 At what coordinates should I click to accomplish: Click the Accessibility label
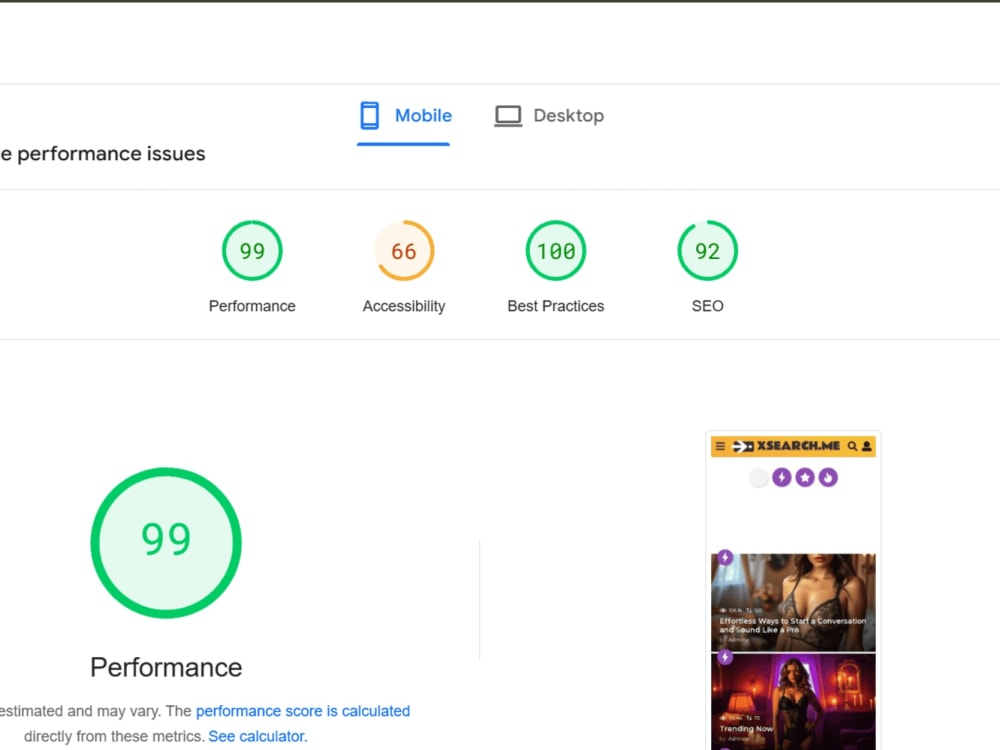404,306
